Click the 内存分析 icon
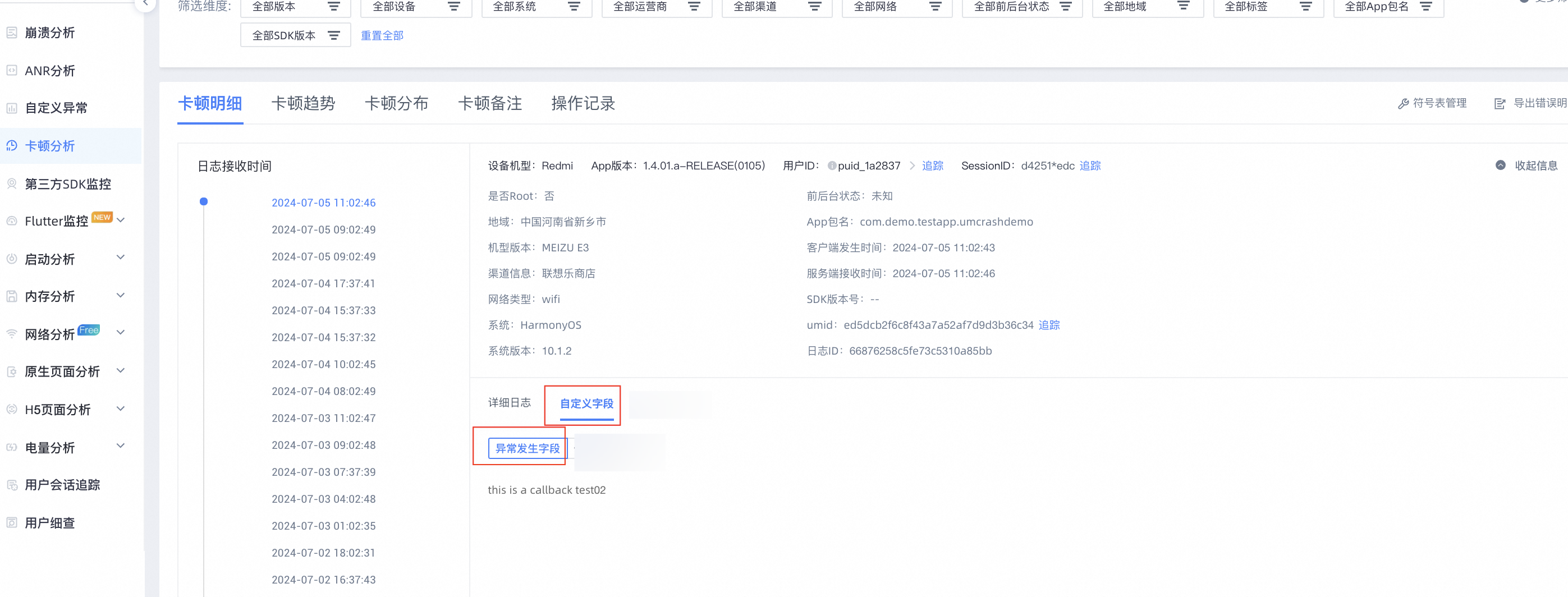The width and height of the screenshot is (1568, 597). [x=12, y=296]
